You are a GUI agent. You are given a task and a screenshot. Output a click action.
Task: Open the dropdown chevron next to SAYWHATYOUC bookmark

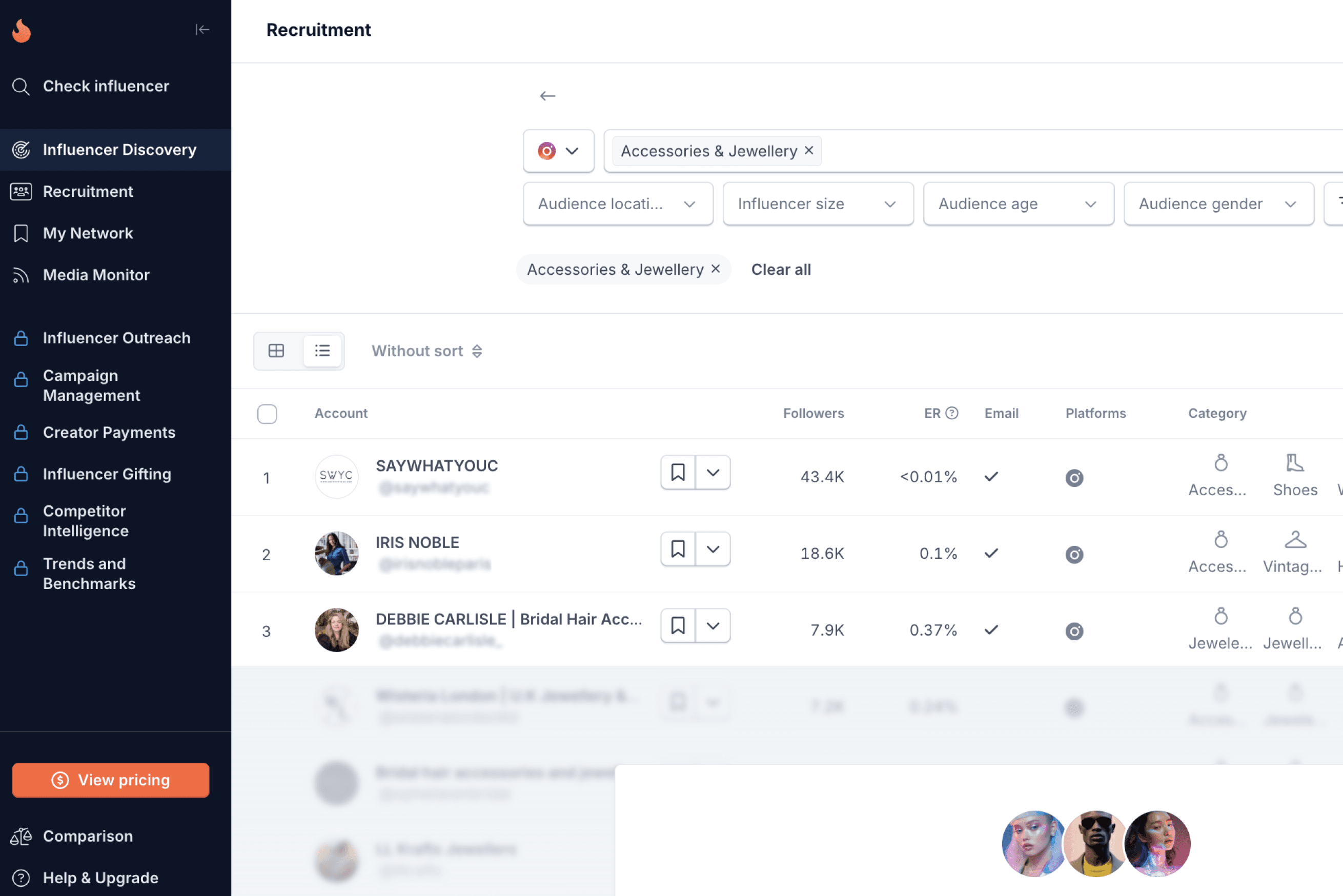click(713, 473)
